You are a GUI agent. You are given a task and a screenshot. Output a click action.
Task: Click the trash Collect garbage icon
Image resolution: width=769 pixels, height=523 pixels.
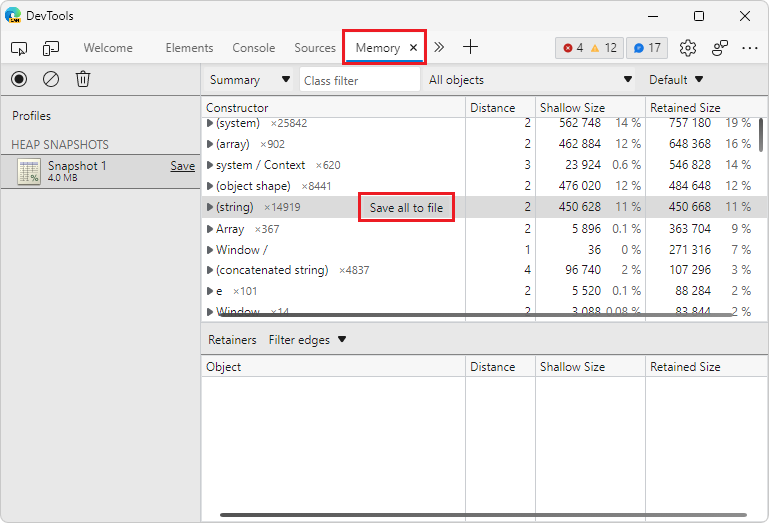83,79
